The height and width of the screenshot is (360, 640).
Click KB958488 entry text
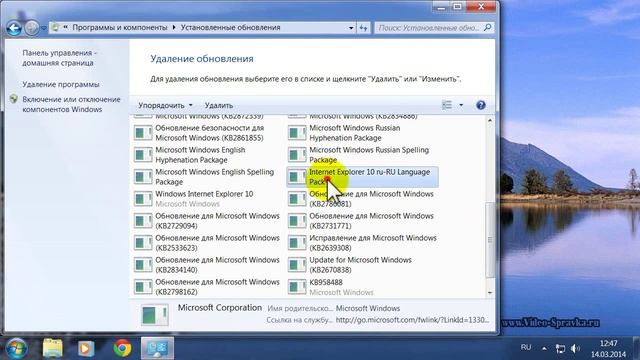click(x=326, y=282)
